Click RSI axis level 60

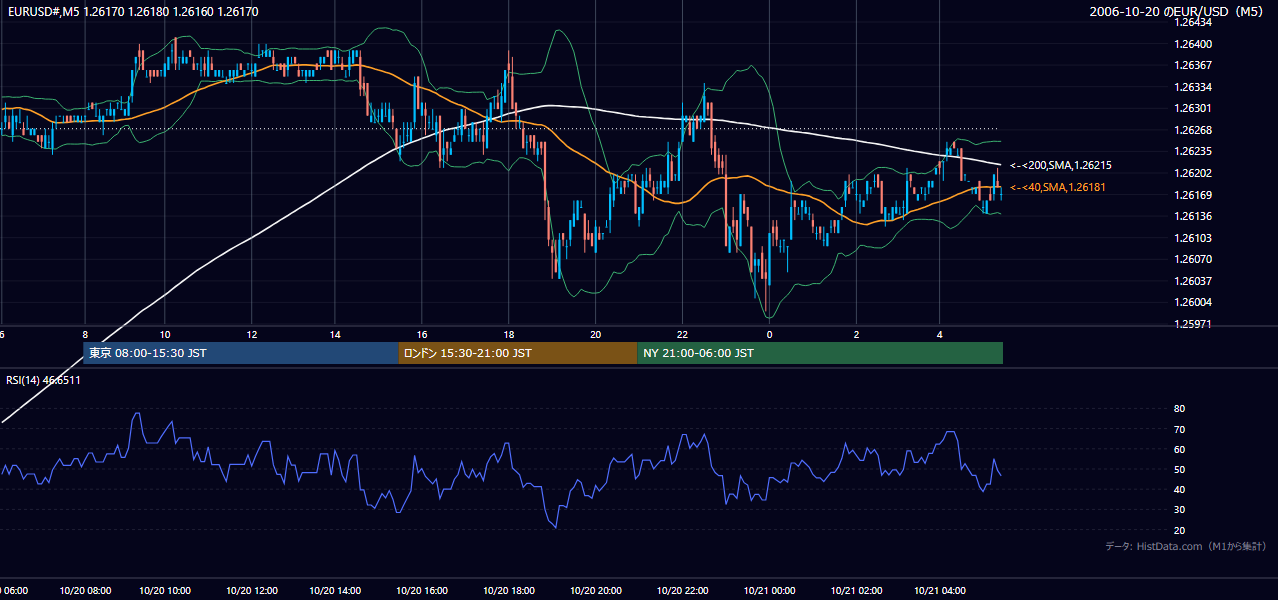[1180, 449]
